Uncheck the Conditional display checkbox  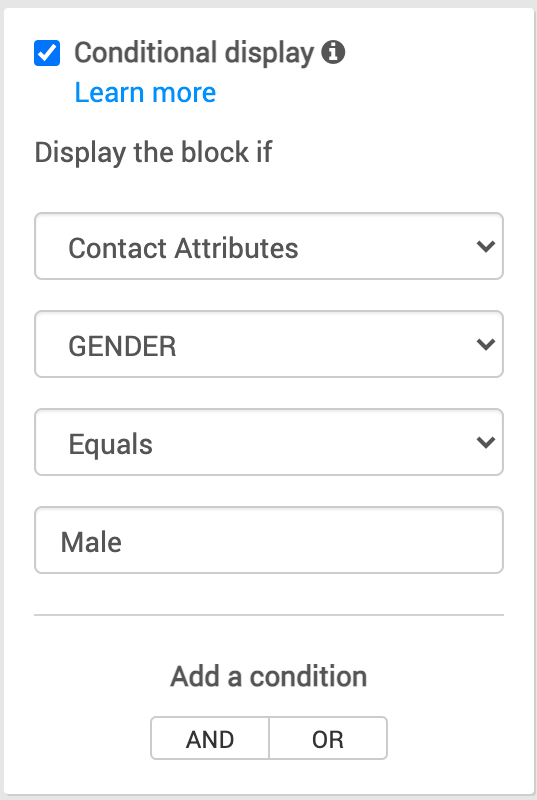pos(47,53)
